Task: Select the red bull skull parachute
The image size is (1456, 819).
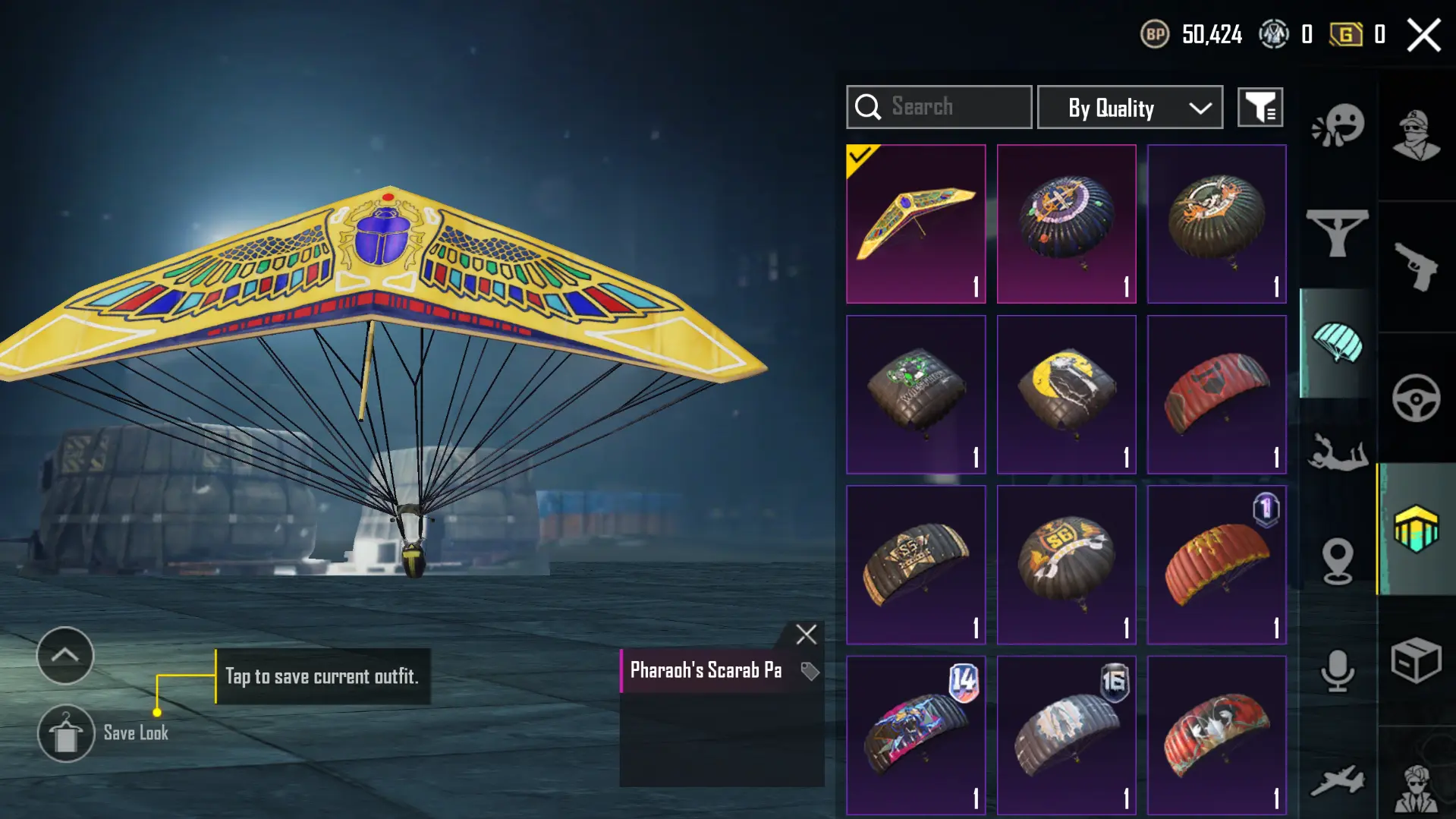Action: pos(1216,395)
